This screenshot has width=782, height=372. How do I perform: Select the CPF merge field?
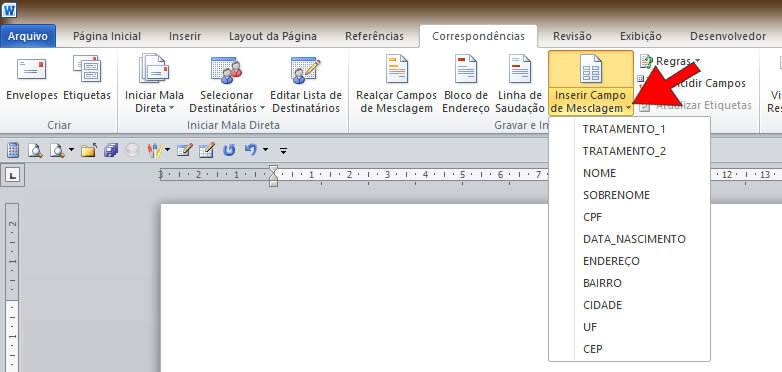point(629,217)
